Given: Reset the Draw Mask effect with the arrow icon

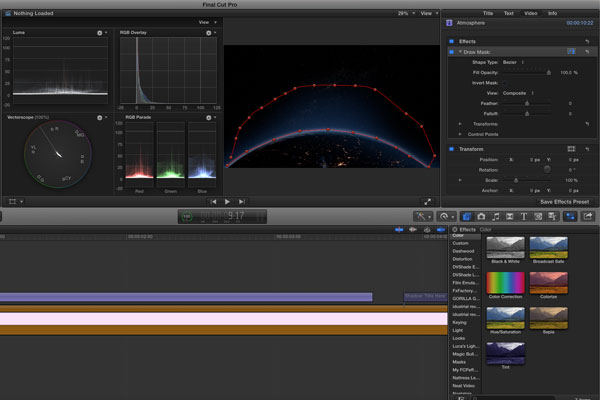Looking at the screenshot, I should [587, 51].
